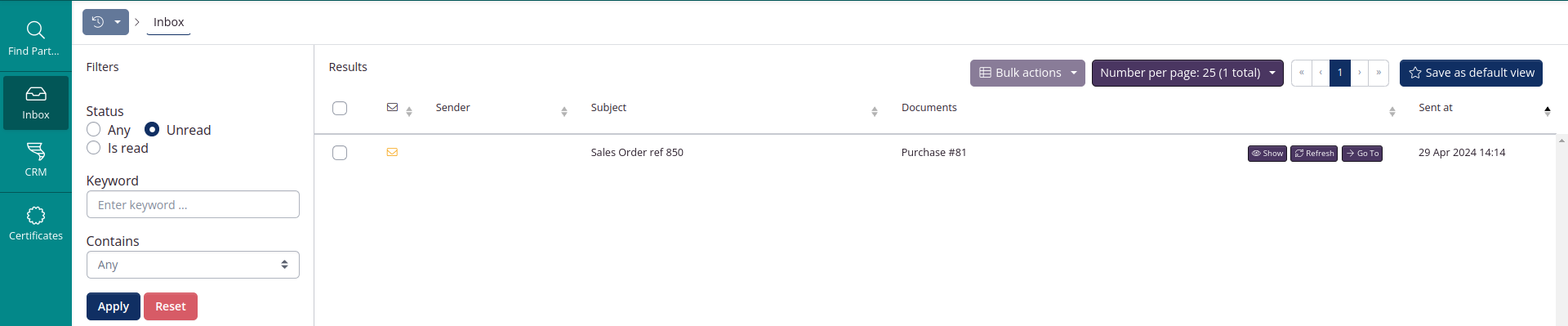1568x326 pixels.
Task: Open the Bulk actions dropdown
Action: tap(1027, 73)
